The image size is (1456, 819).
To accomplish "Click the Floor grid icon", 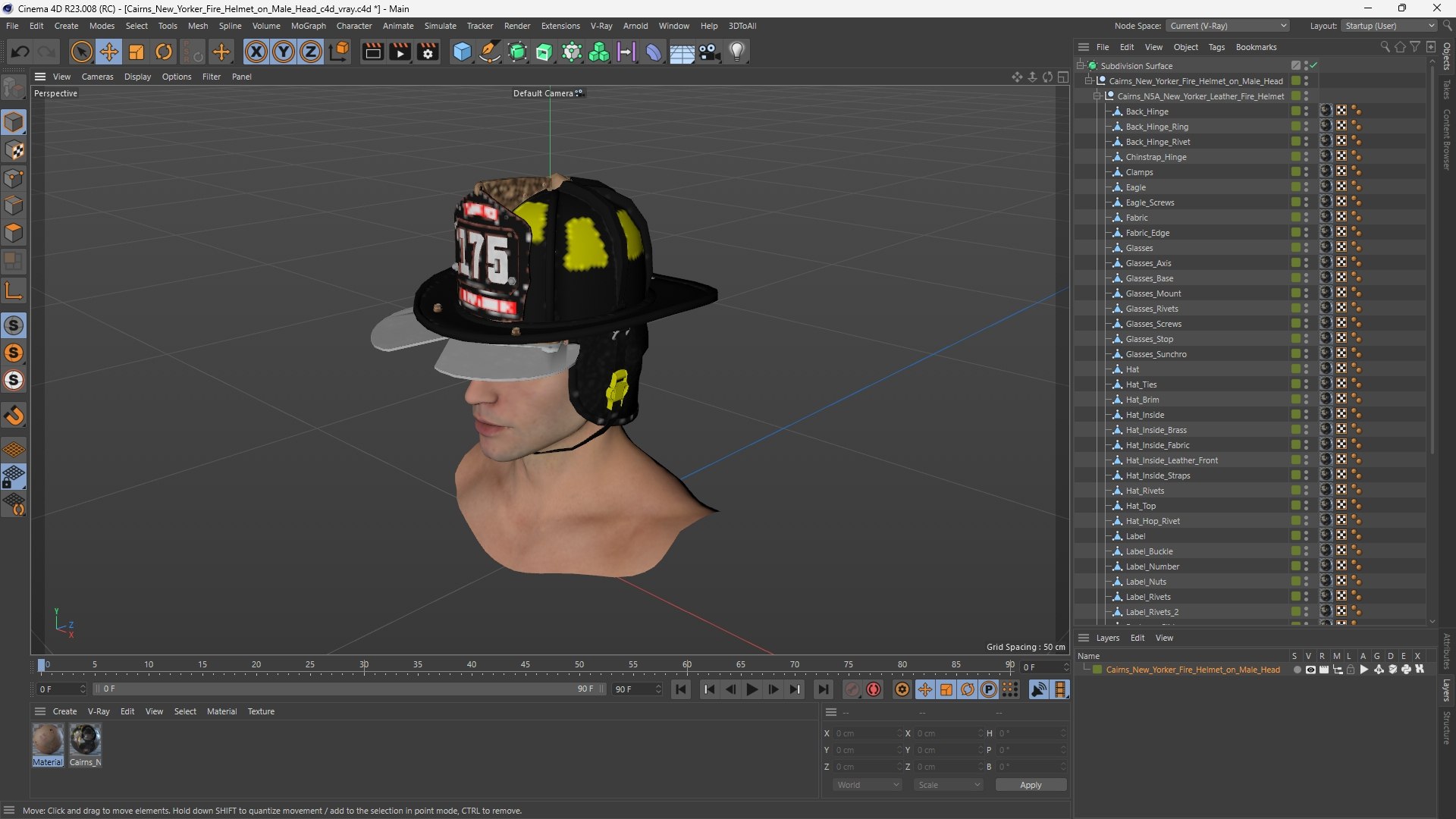I will point(682,52).
